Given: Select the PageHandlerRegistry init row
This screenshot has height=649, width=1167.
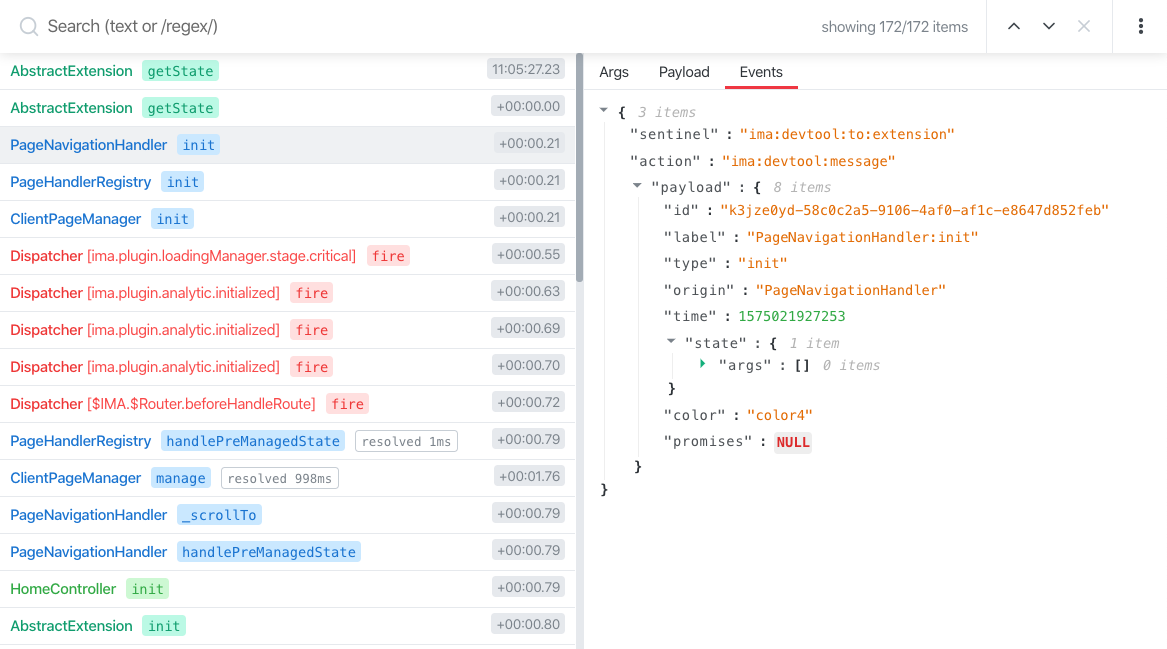Looking at the screenshot, I should [287, 182].
